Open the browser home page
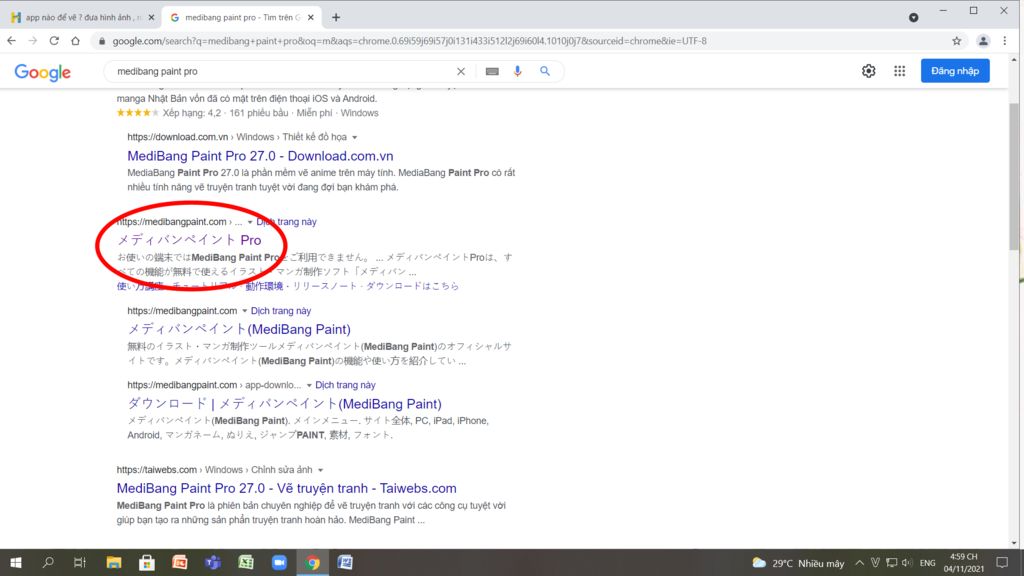This screenshot has height=576, width=1024. (x=76, y=40)
